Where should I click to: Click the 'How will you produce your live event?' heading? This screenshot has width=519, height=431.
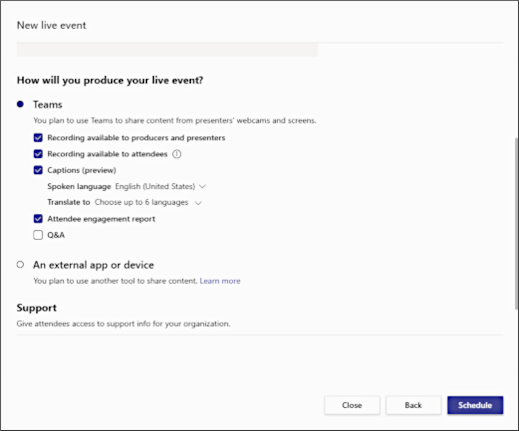(110, 80)
